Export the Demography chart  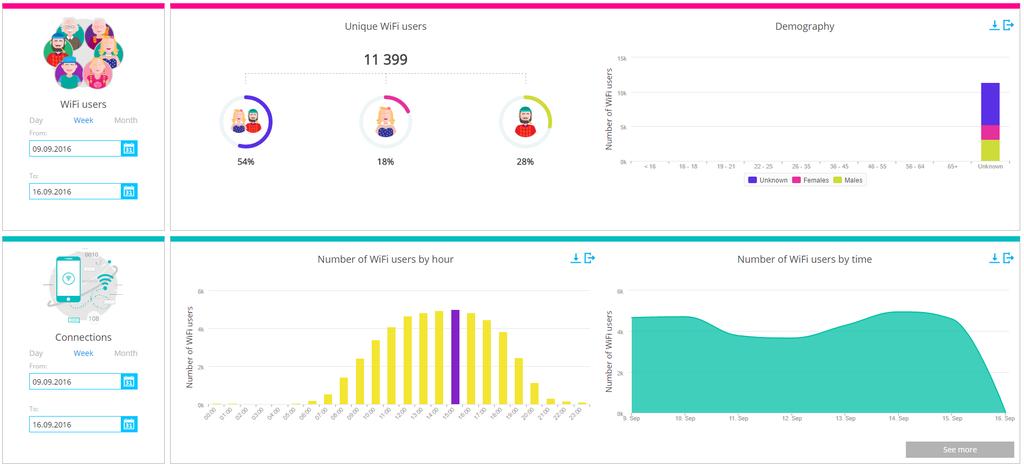(1008, 25)
